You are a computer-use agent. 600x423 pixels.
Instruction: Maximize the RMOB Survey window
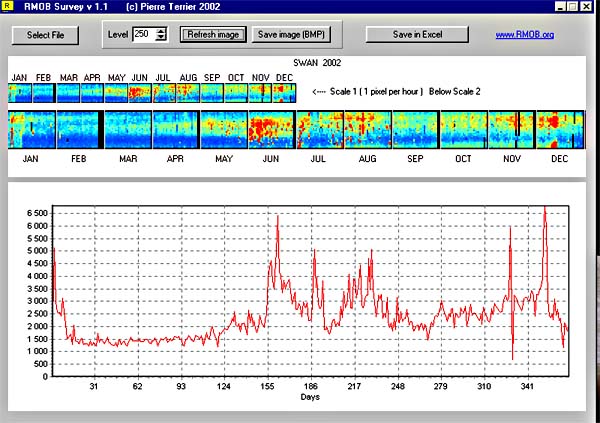coord(571,7)
